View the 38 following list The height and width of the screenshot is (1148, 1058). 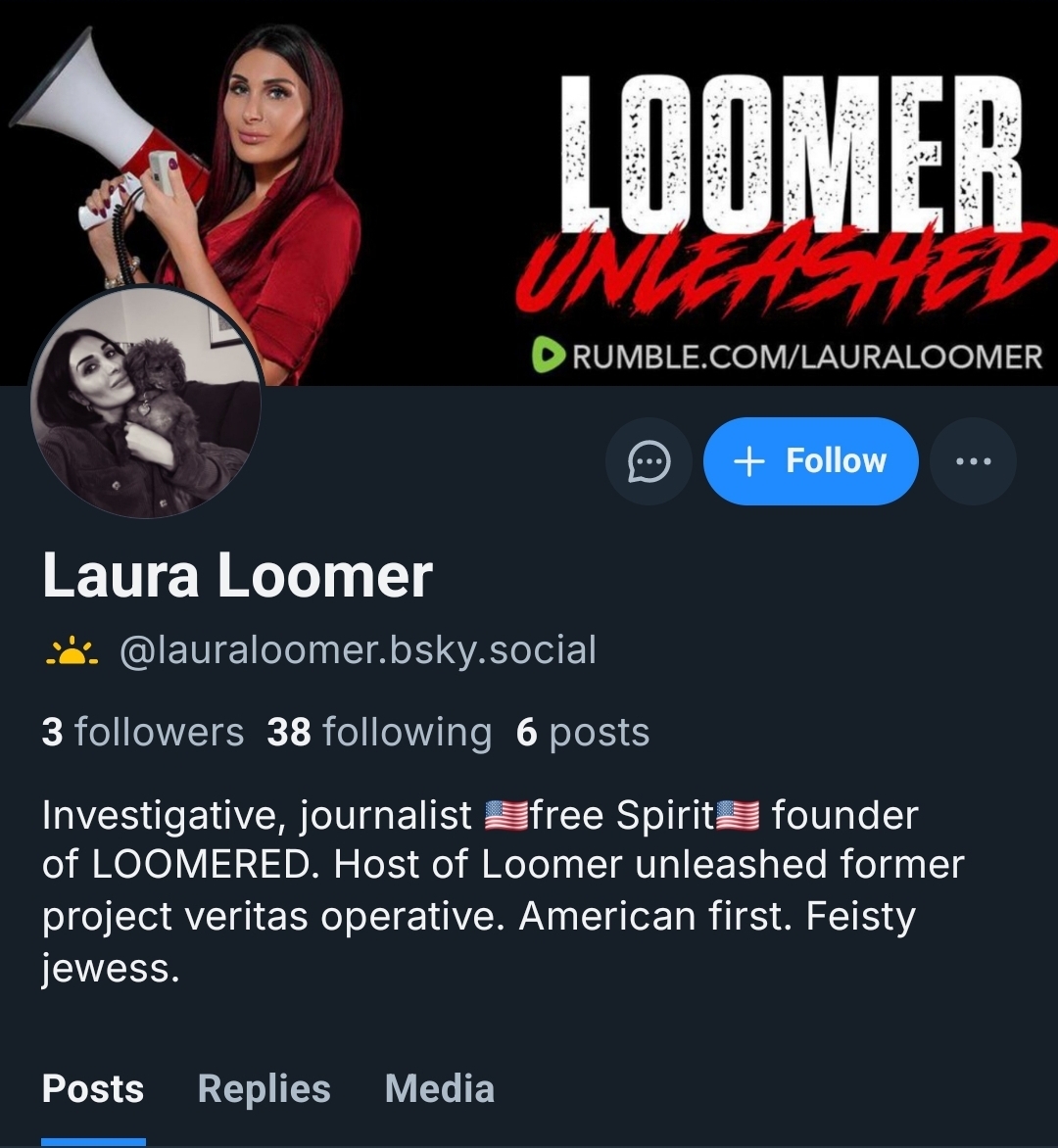pyautogui.click(x=379, y=732)
